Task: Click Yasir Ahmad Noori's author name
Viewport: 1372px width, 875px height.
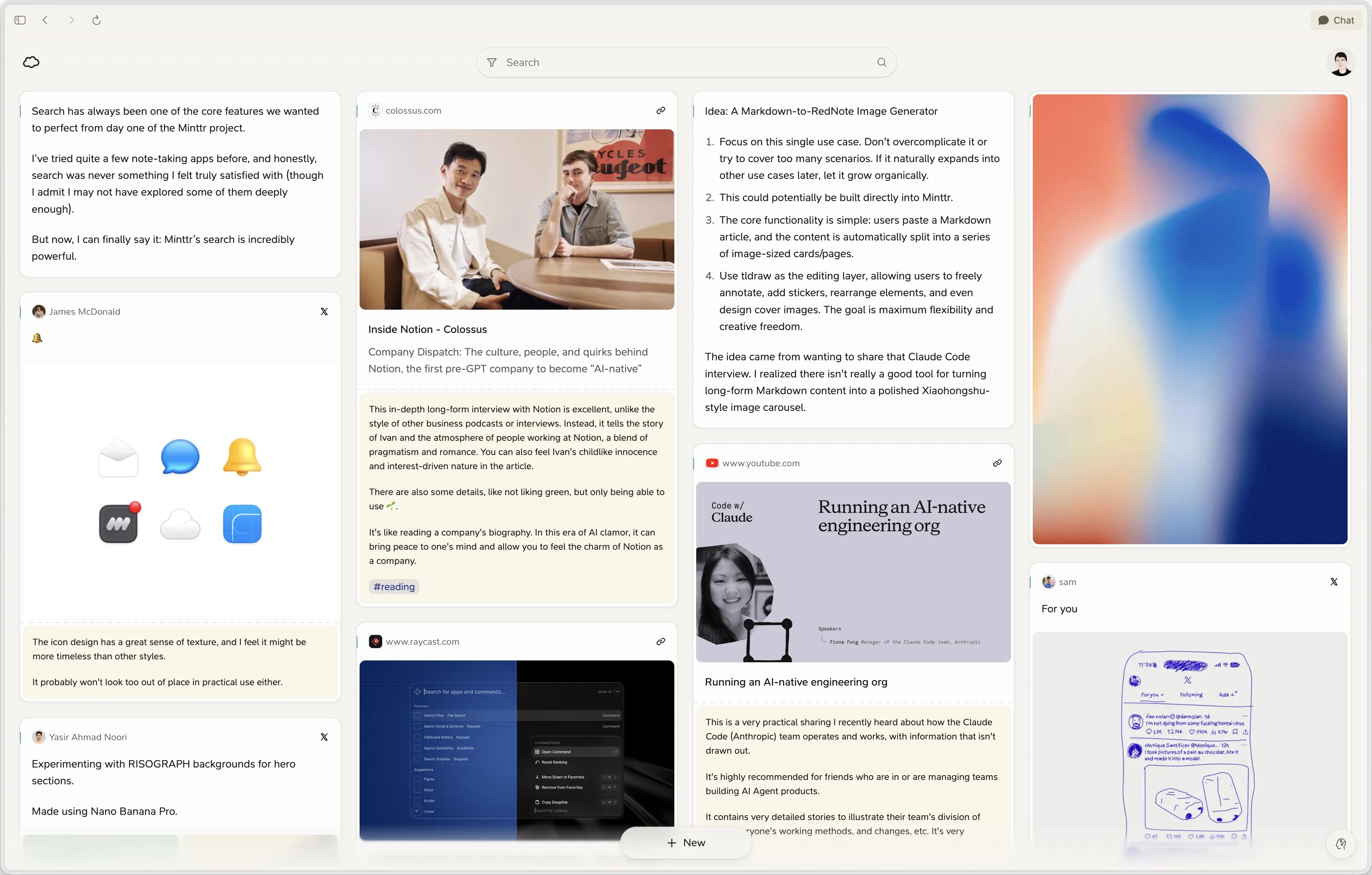Action: click(x=88, y=737)
